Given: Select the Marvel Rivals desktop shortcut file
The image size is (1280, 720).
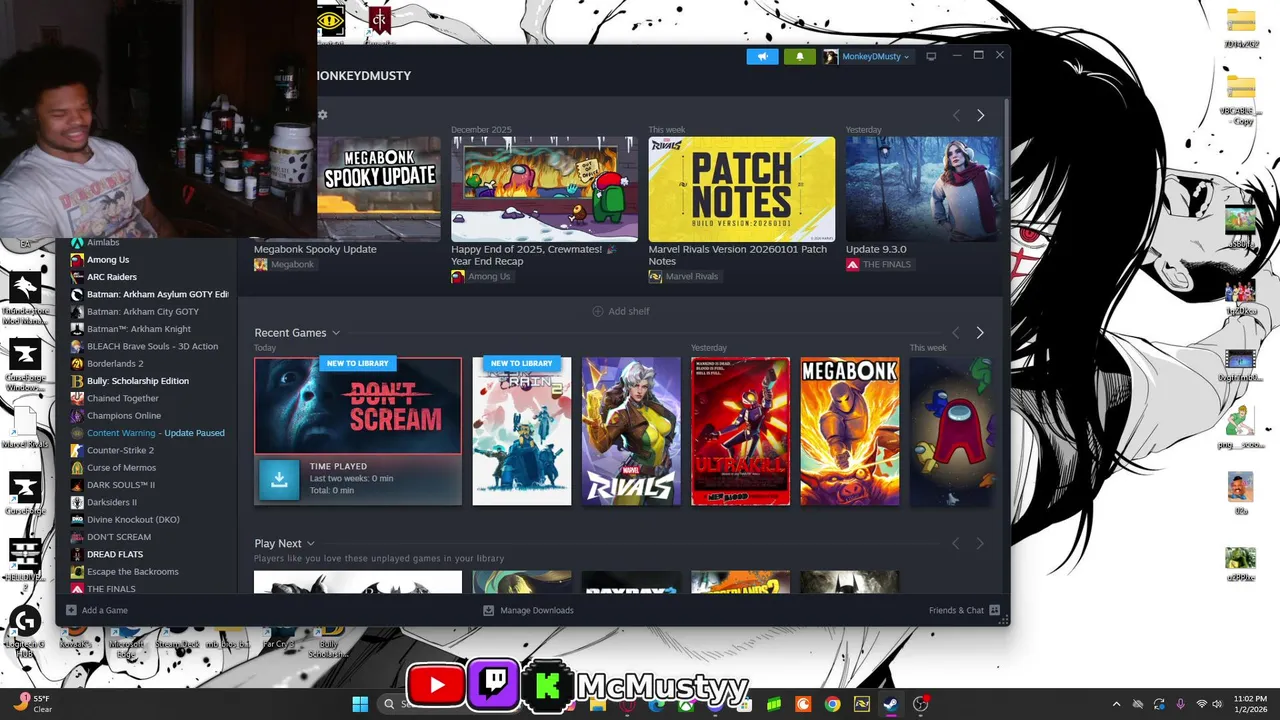Looking at the screenshot, I should click(x=25, y=428).
